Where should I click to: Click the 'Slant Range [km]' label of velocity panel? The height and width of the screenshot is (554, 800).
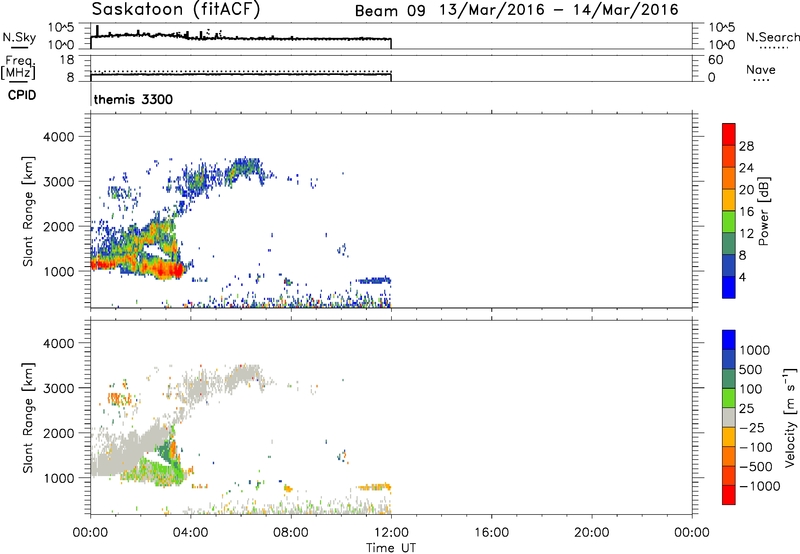pos(28,418)
